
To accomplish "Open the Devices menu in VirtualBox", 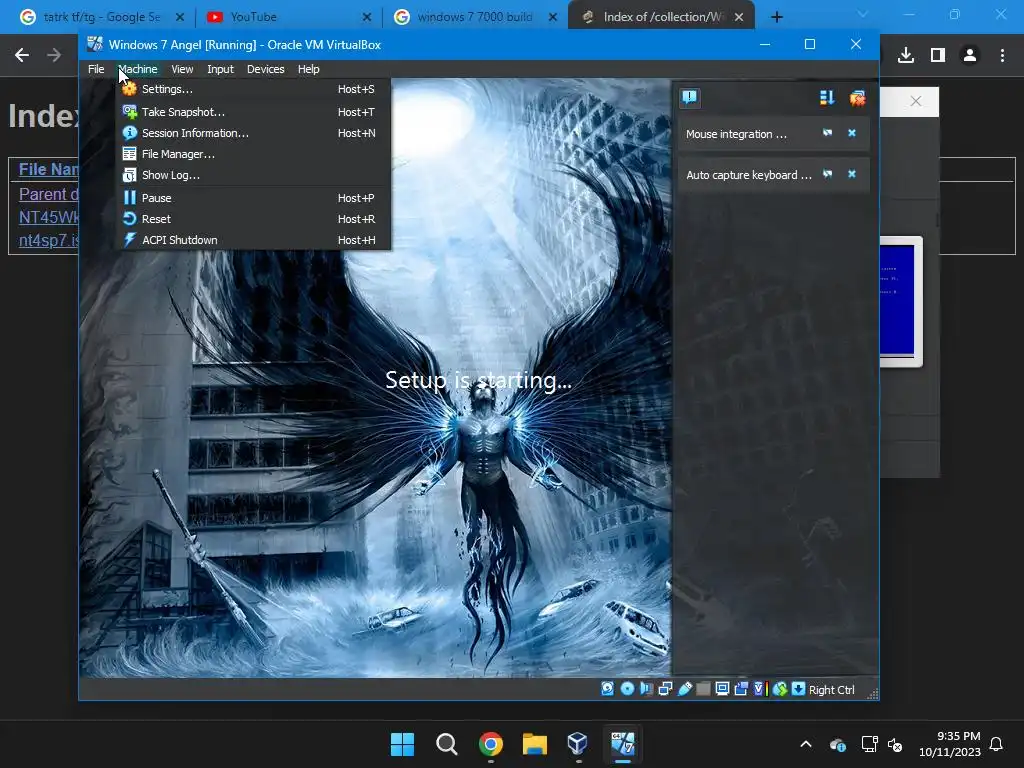I will tap(265, 69).
